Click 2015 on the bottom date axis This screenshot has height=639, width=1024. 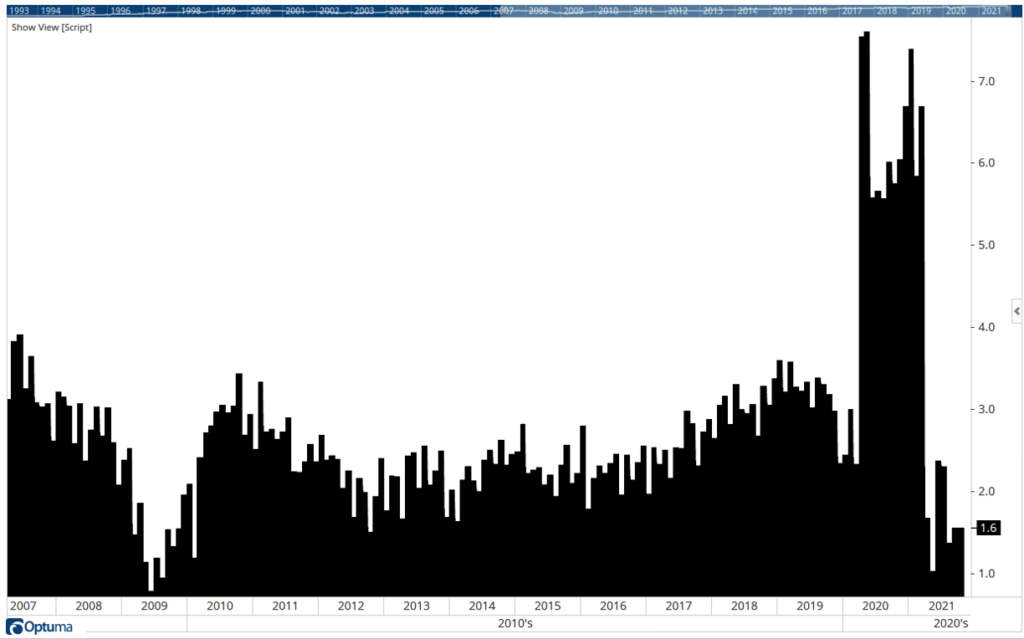[x=547, y=606]
